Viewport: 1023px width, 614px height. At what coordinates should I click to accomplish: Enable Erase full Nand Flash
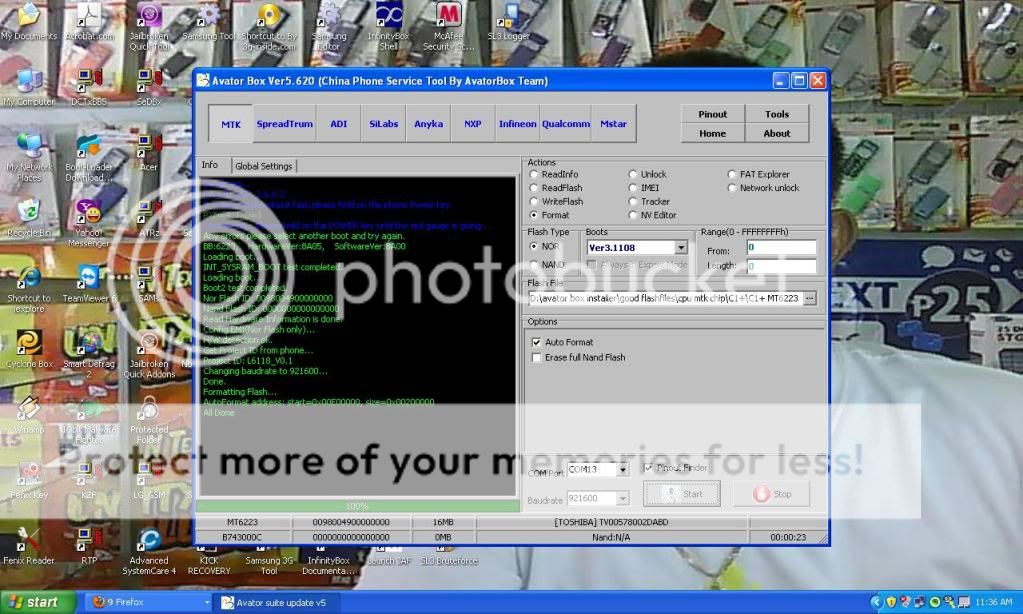coord(537,357)
